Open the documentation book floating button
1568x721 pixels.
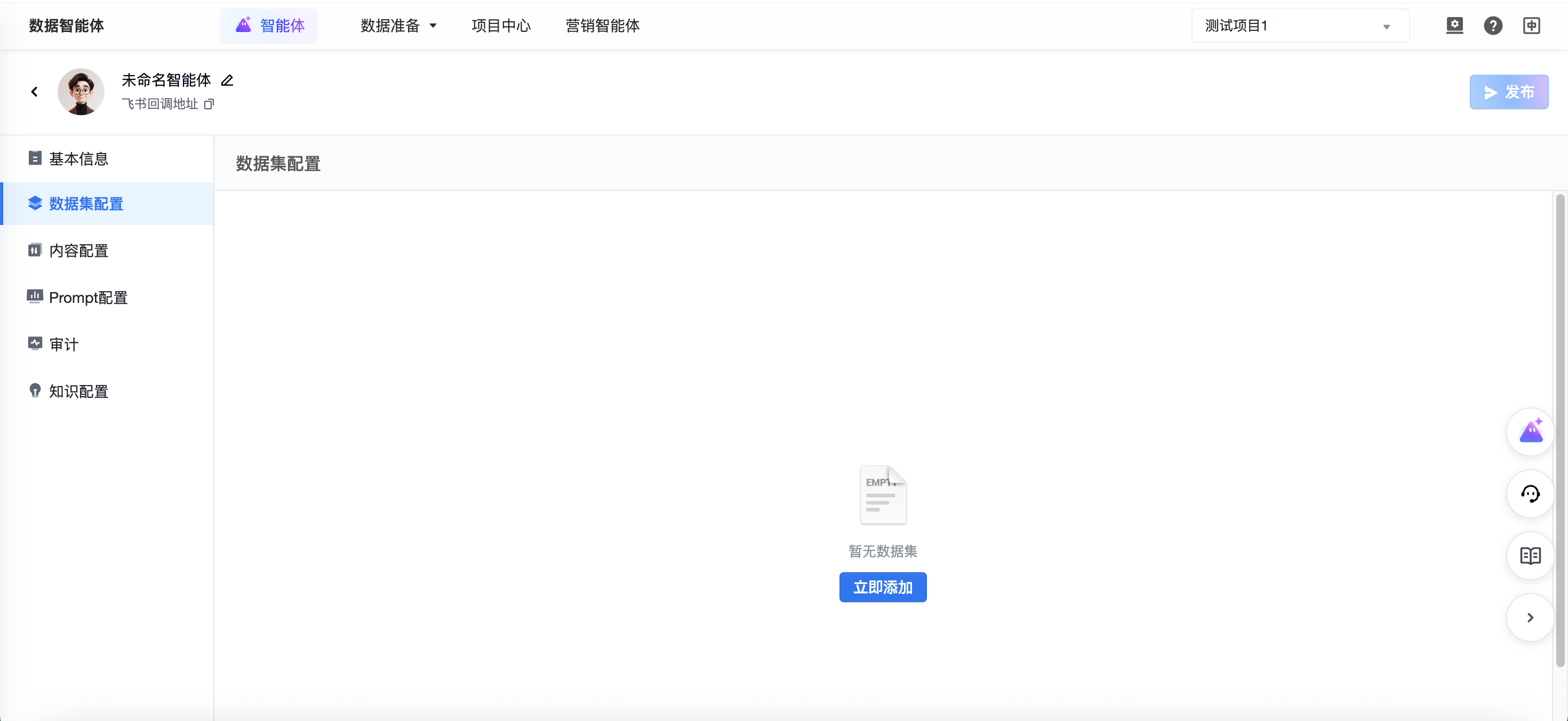click(x=1530, y=556)
